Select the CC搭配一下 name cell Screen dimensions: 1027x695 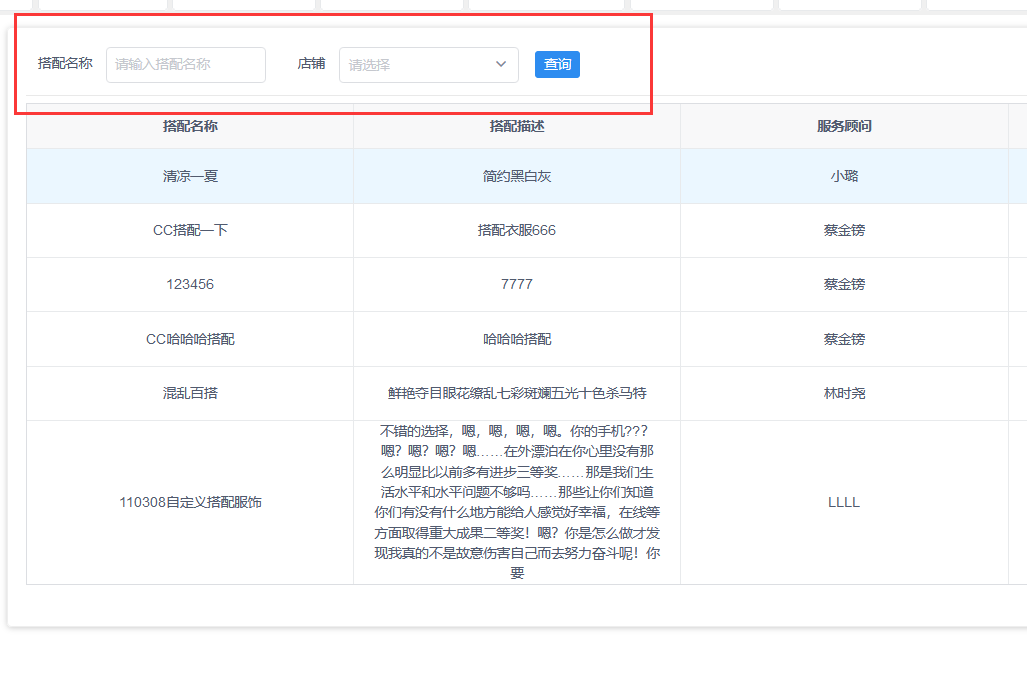coord(190,230)
